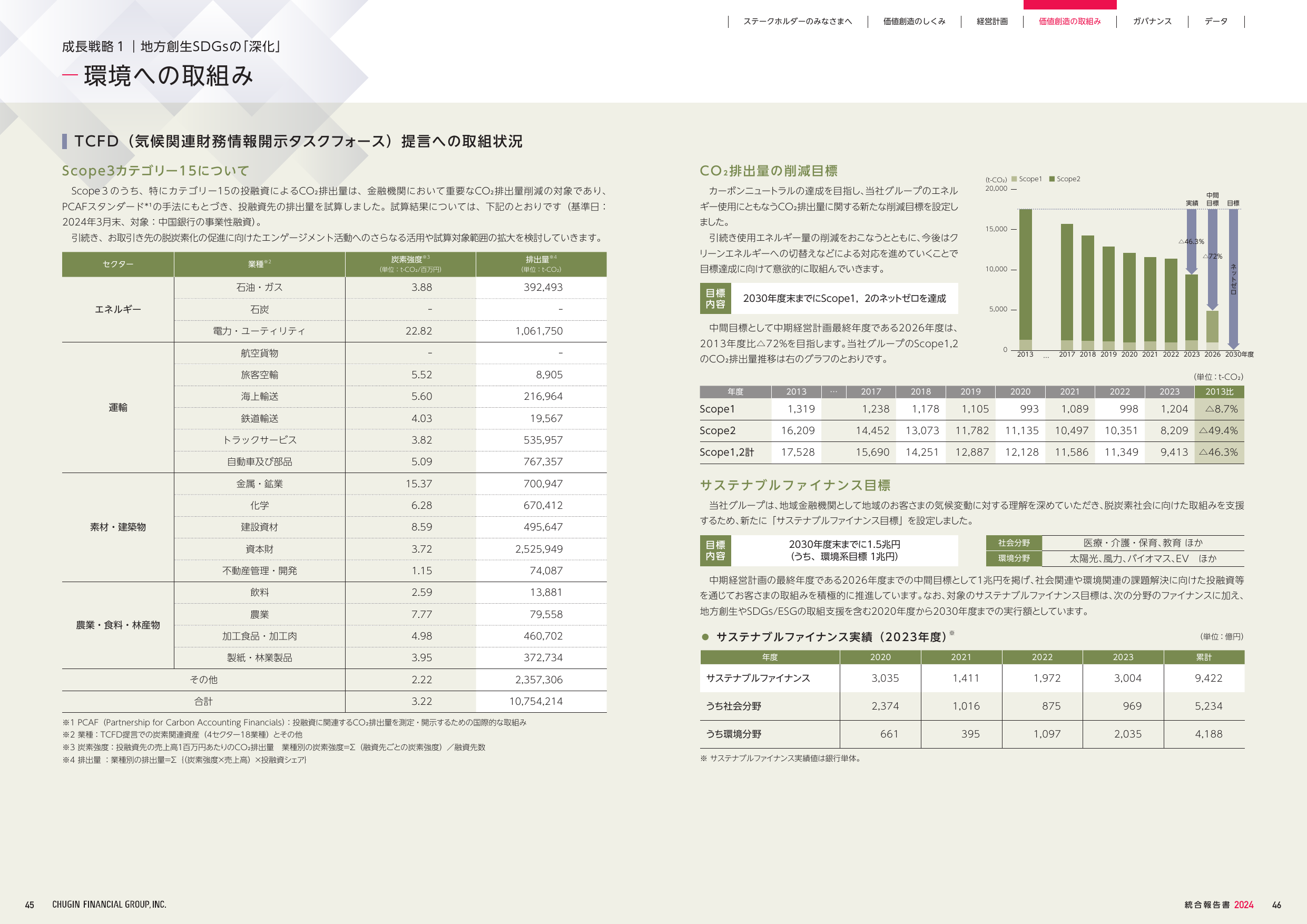Screen dimensions: 1307x924
Task: Select the 電力・ユーティリティ emission value 1,061,750
Action: (538, 331)
